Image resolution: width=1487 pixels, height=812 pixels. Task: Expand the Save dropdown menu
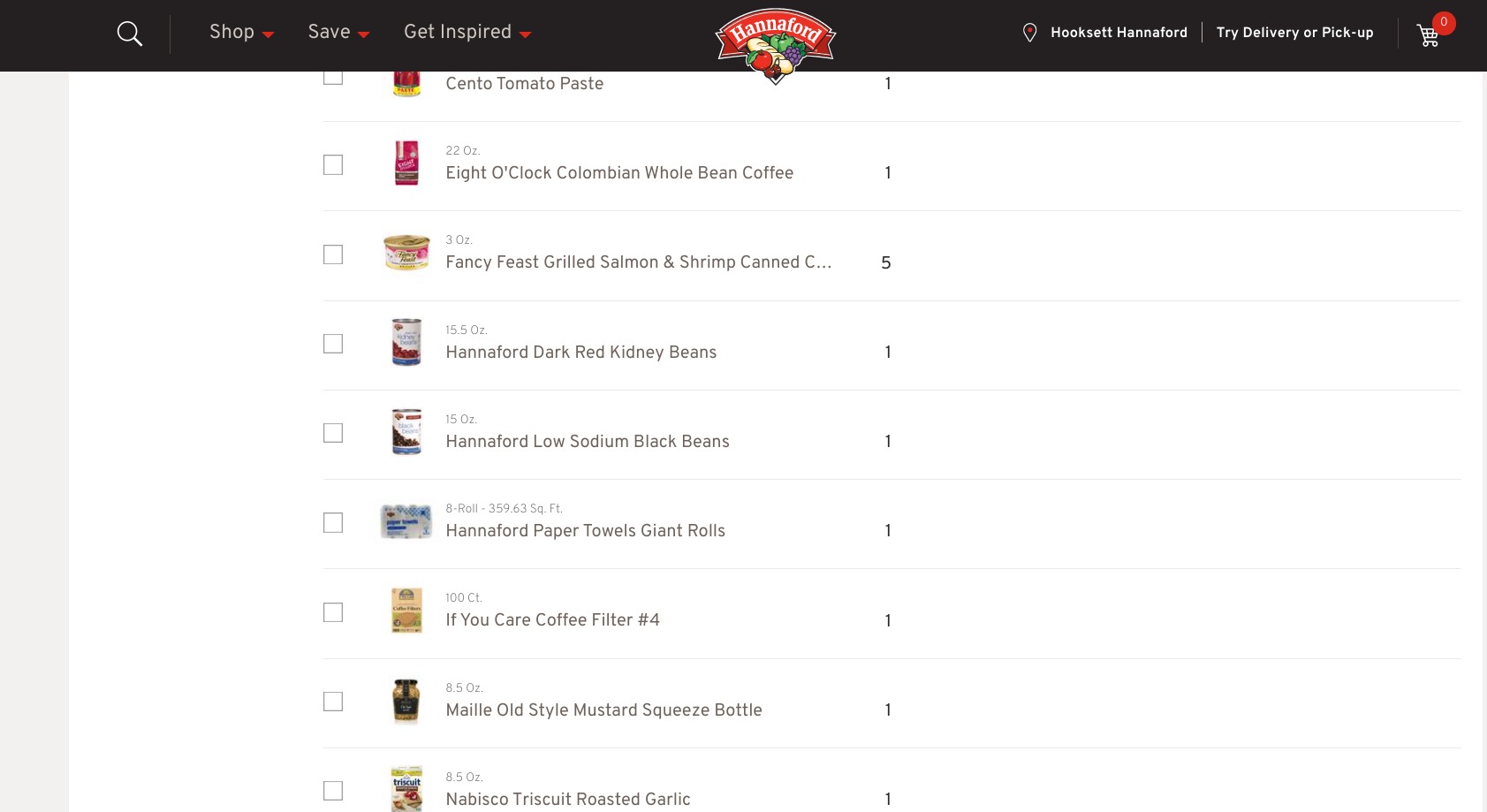coord(338,33)
